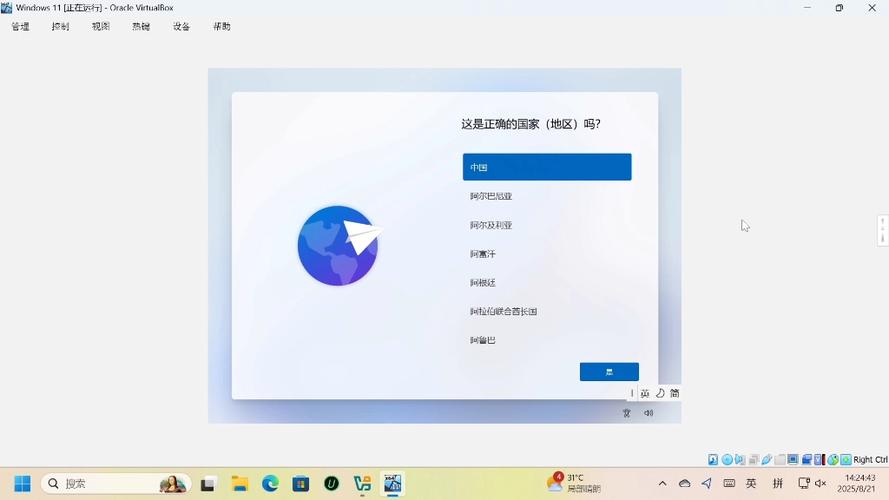
Task: Select 阿根廷 in the country list
Action: click(547, 282)
